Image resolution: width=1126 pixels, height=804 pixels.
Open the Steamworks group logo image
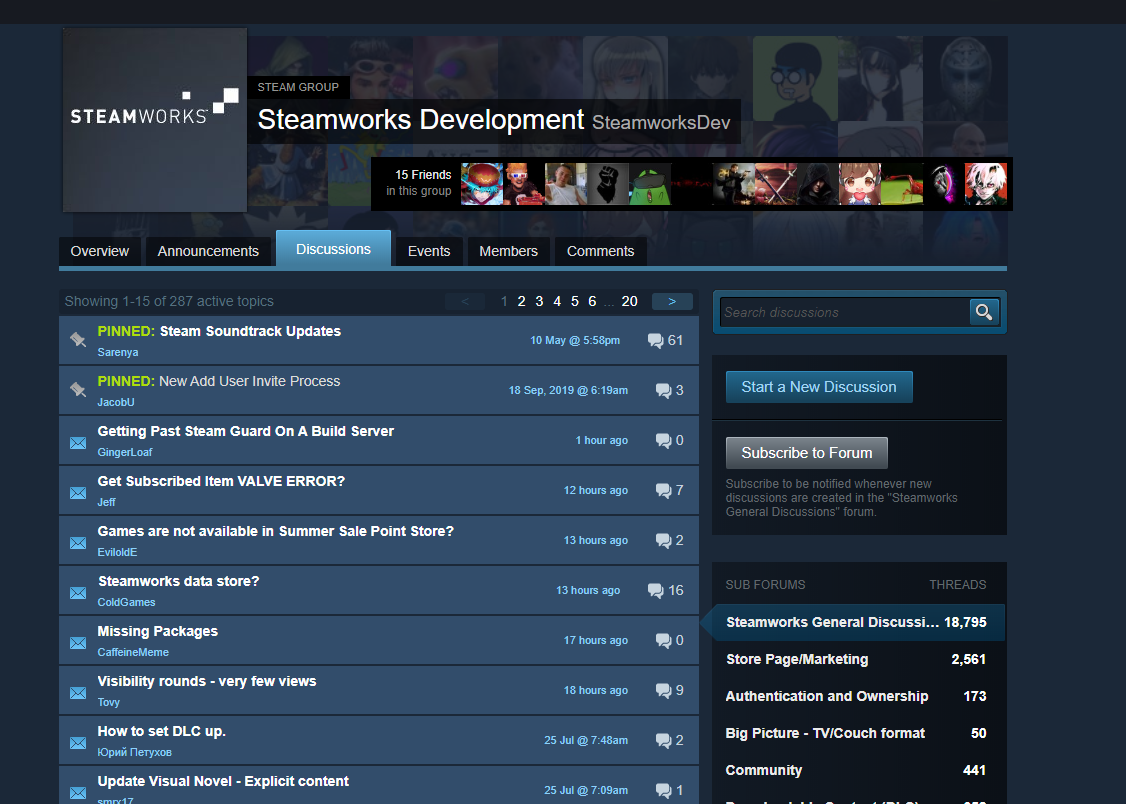(x=155, y=120)
